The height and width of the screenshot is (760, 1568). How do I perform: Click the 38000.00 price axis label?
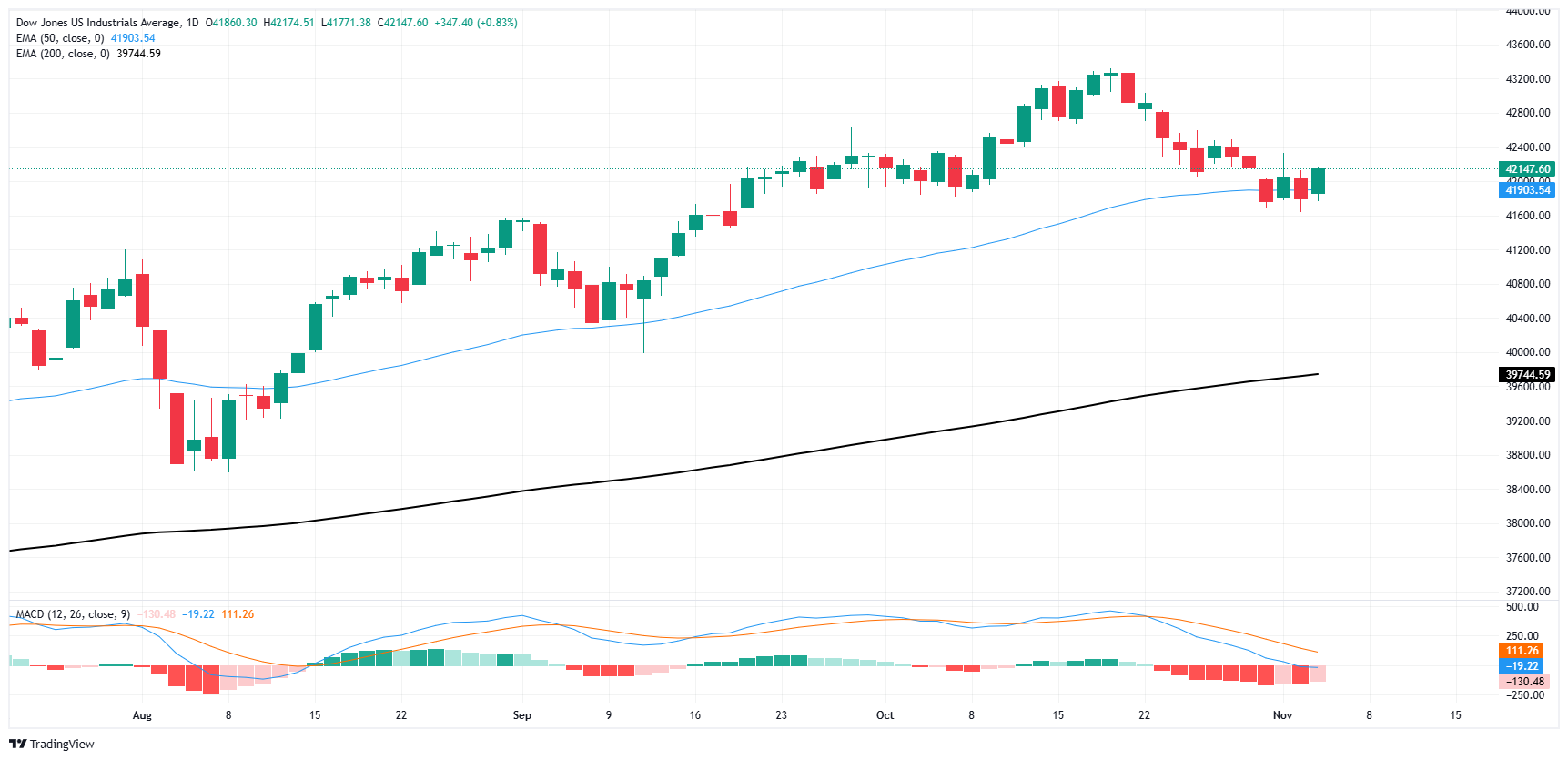point(1528,523)
